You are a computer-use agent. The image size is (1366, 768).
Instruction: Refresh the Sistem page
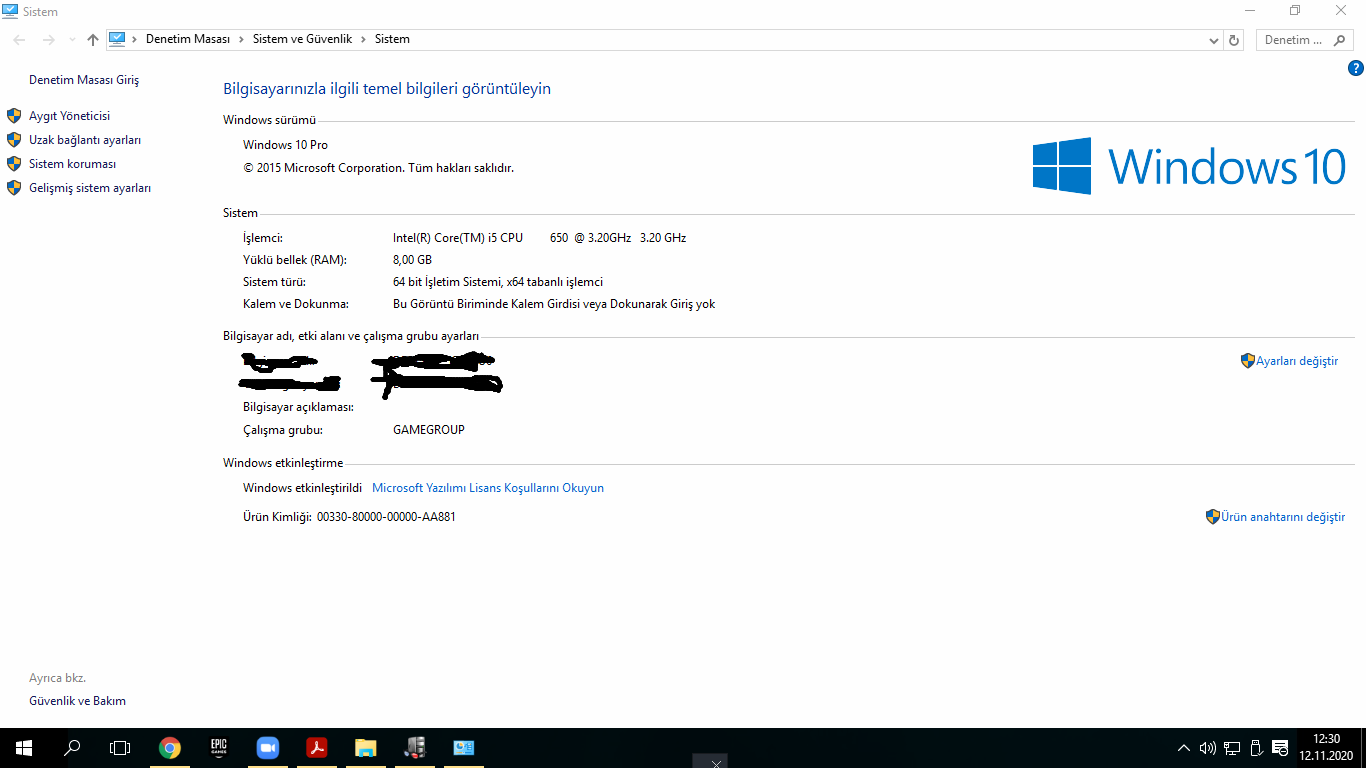tap(1234, 40)
